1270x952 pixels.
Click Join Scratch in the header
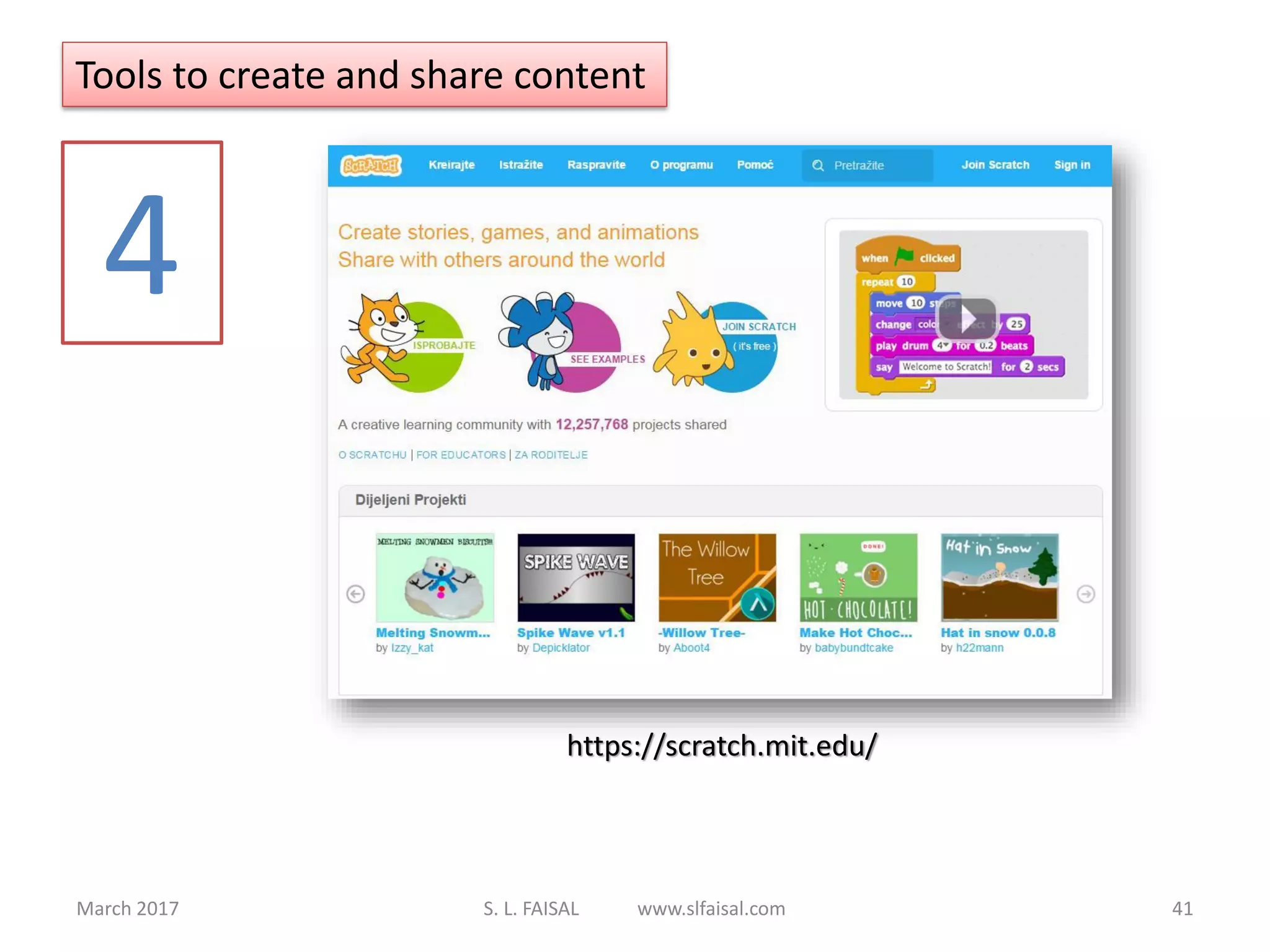tap(995, 165)
